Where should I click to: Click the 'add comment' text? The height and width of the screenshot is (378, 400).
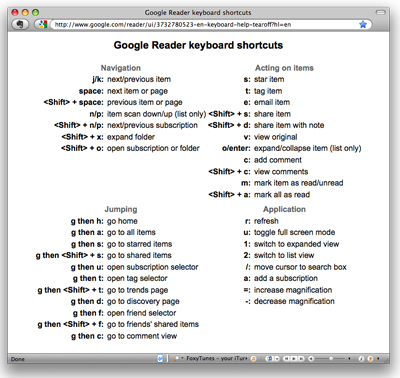point(278,160)
